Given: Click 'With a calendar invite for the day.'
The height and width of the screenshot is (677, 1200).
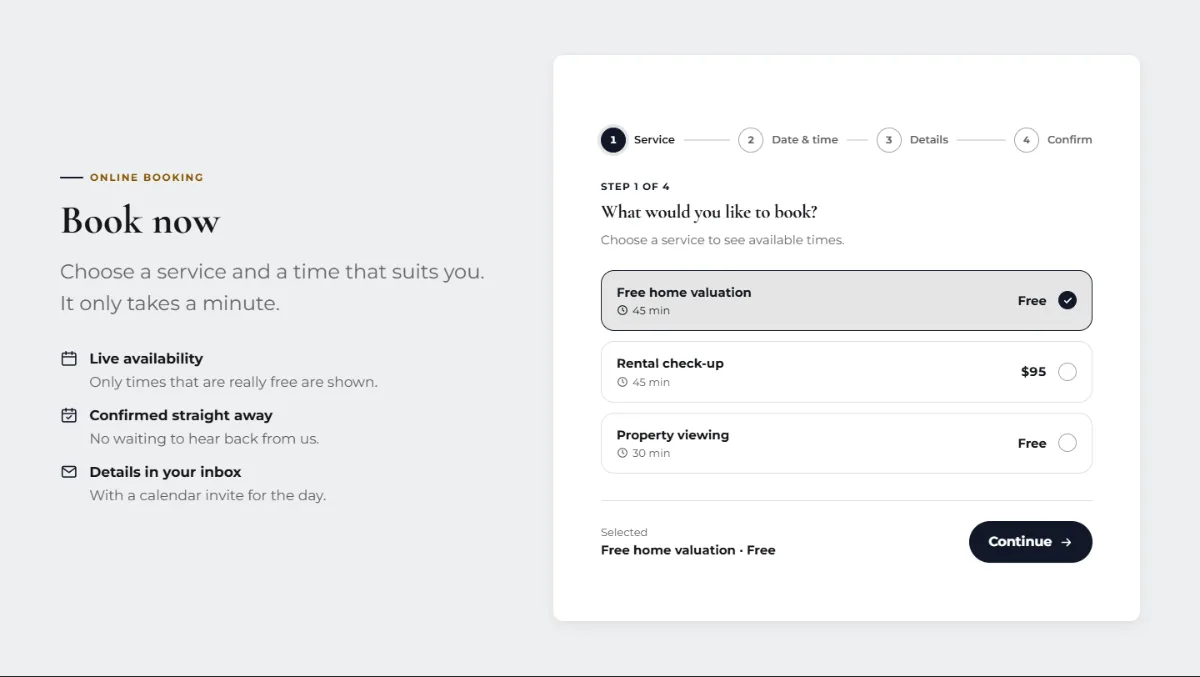Looking at the screenshot, I should 208,495.
